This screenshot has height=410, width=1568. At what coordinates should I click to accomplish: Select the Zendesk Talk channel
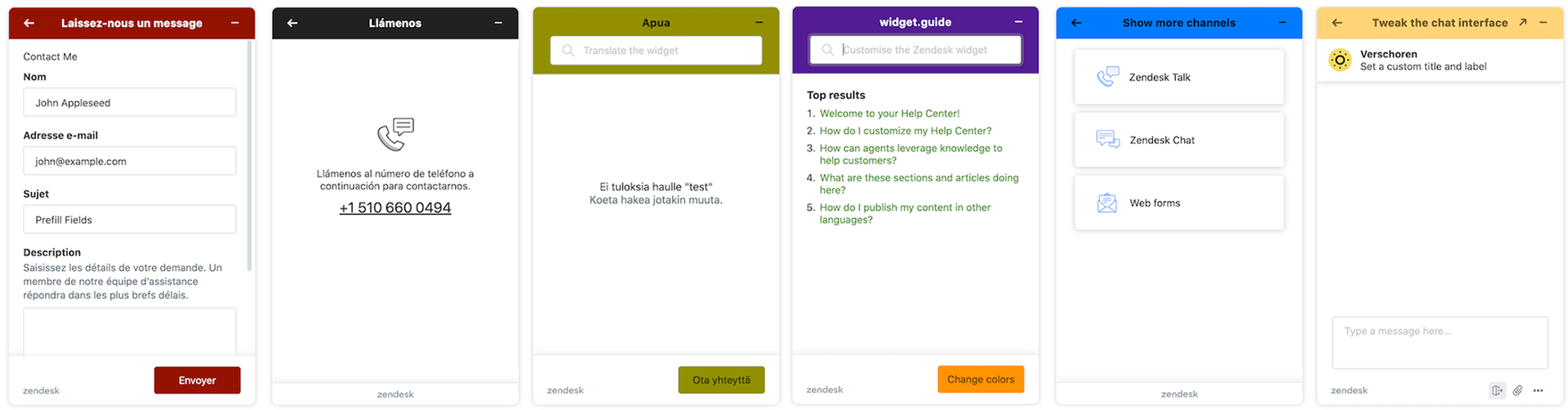click(1178, 77)
